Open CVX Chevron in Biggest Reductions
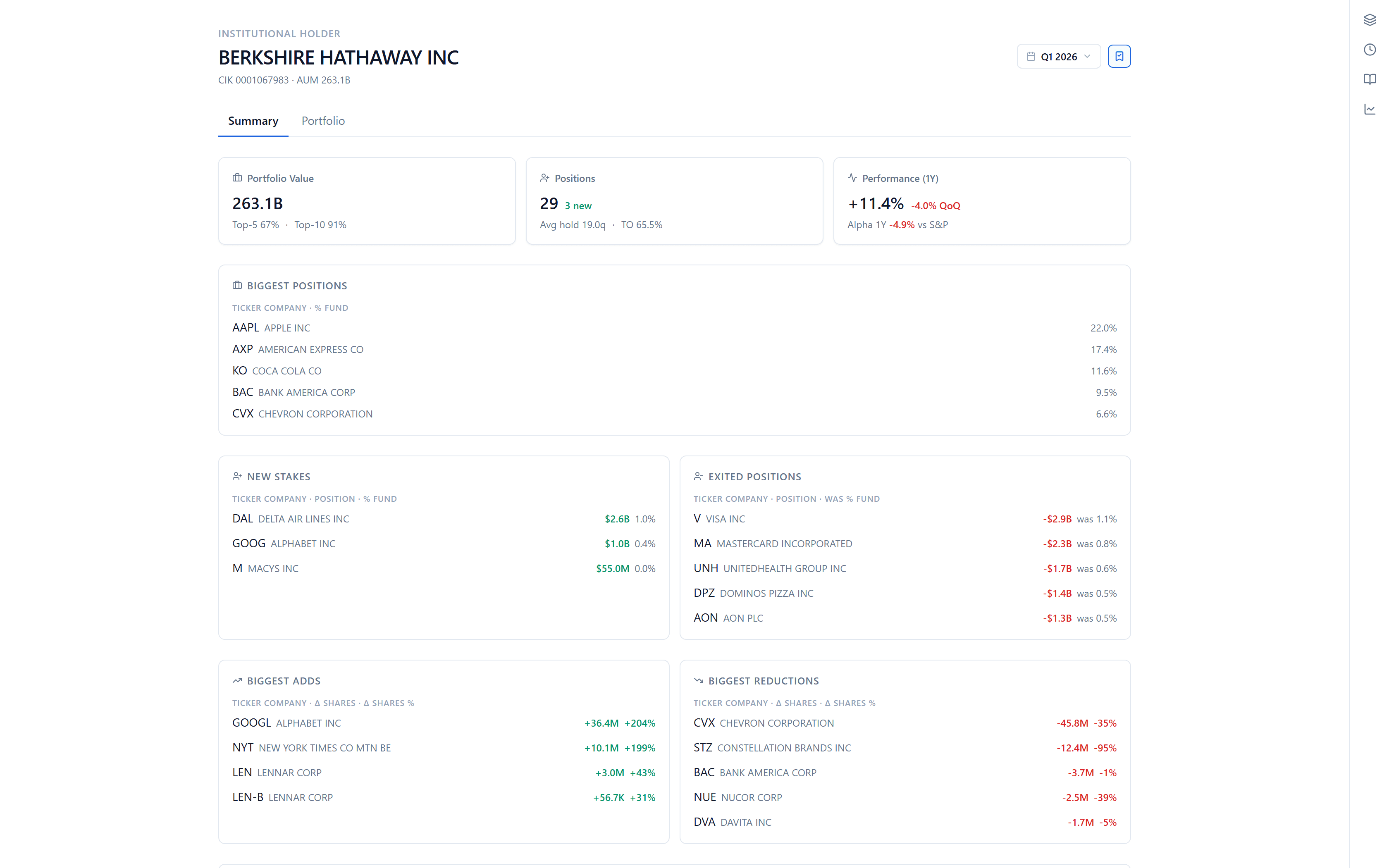The image size is (1389, 868). coord(905,723)
